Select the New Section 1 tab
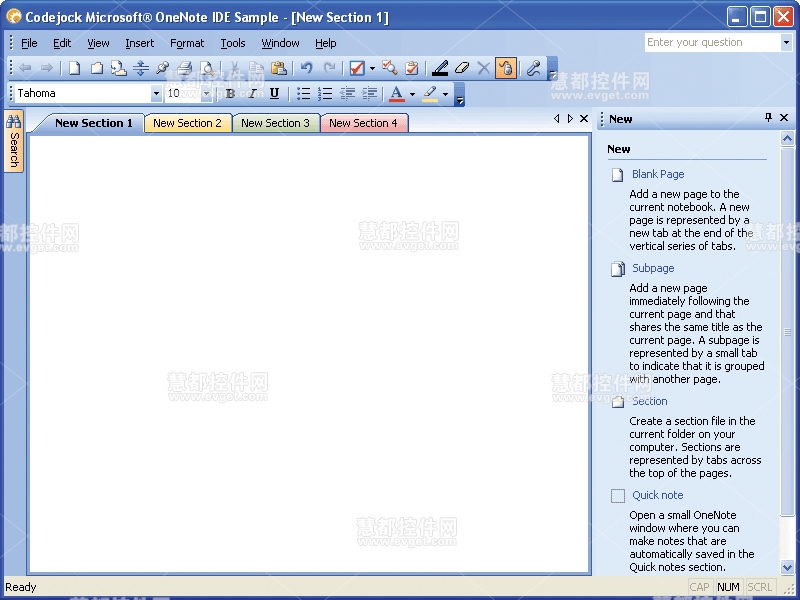The image size is (800, 600). (94, 123)
